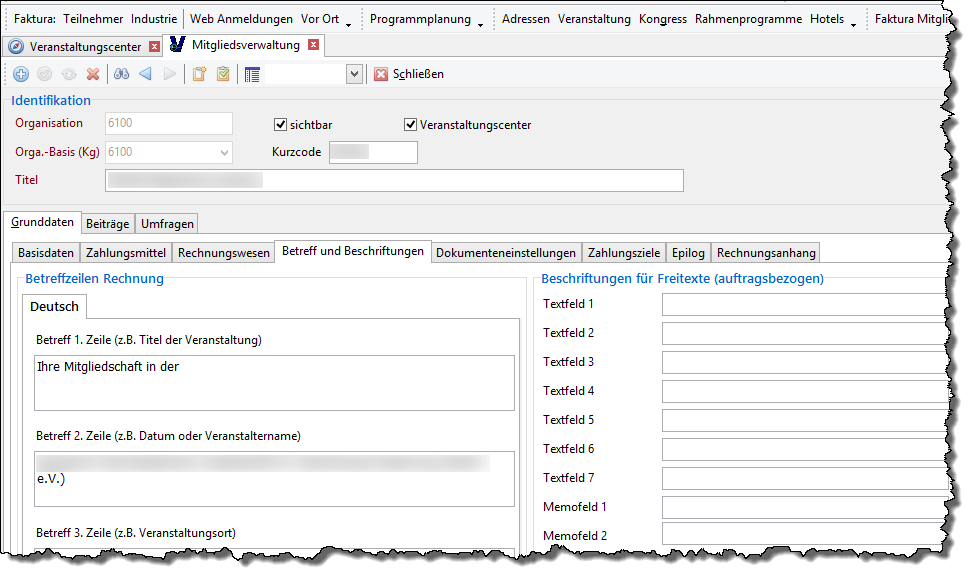Open the Zahlungsziele sub-tab
Viewport: 973px width, 577px height.
coord(622,253)
